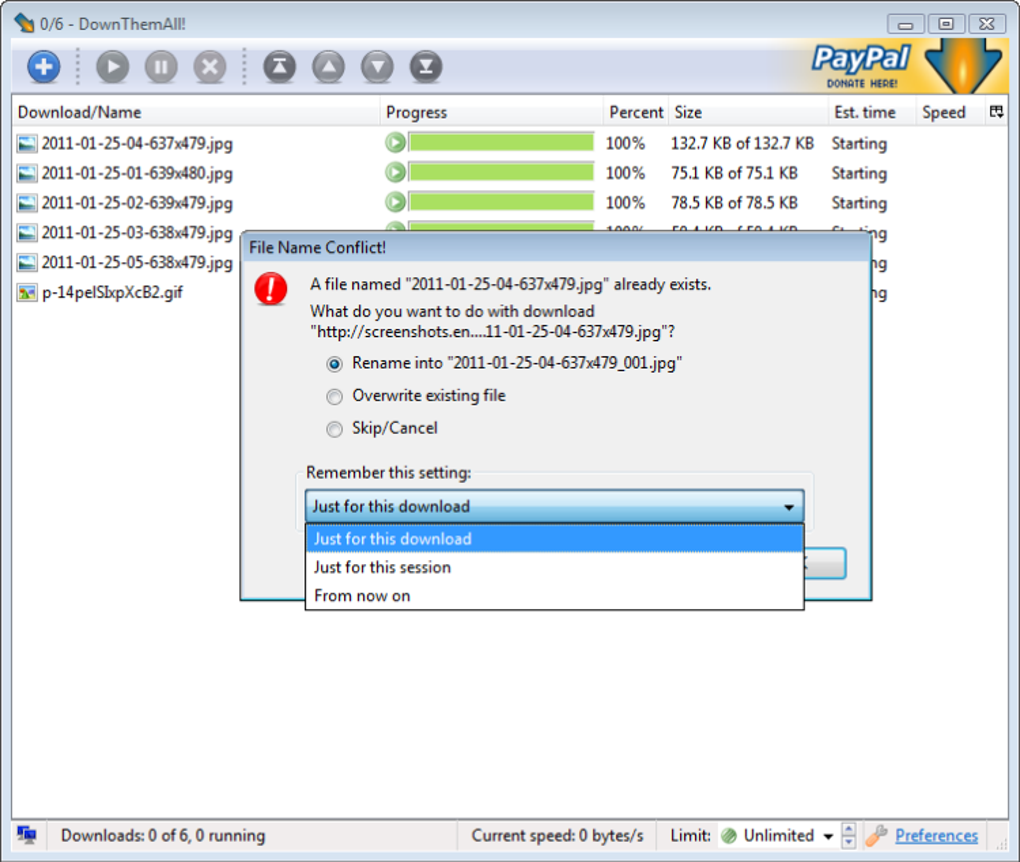Resume selected downloads with play button

point(113,66)
